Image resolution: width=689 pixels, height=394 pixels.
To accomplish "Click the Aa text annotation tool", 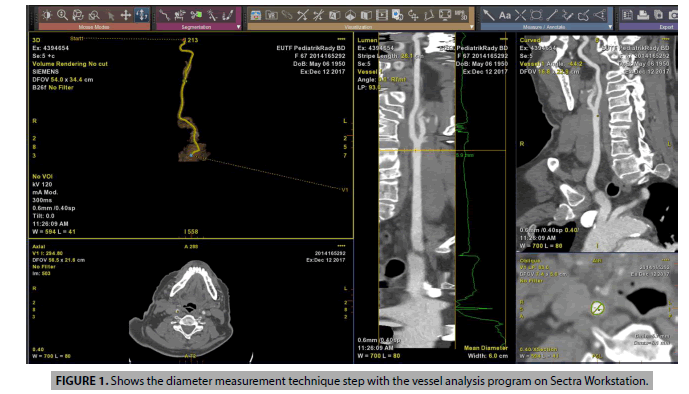I will pyautogui.click(x=504, y=15).
